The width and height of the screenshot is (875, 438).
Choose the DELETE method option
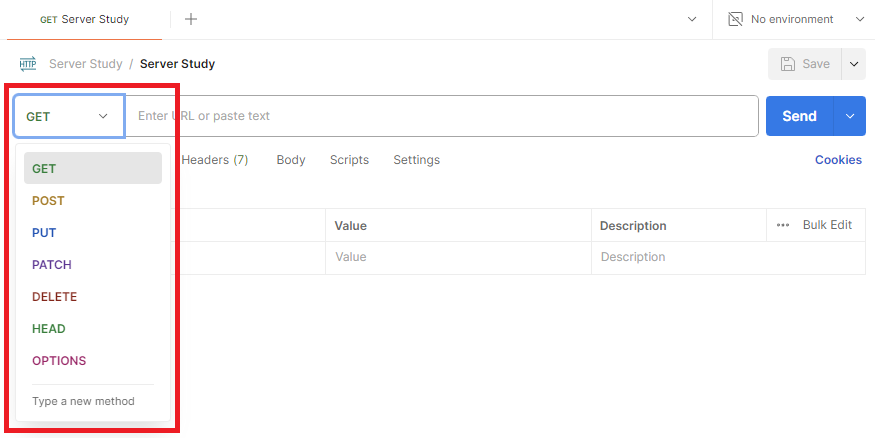pyautogui.click(x=54, y=297)
